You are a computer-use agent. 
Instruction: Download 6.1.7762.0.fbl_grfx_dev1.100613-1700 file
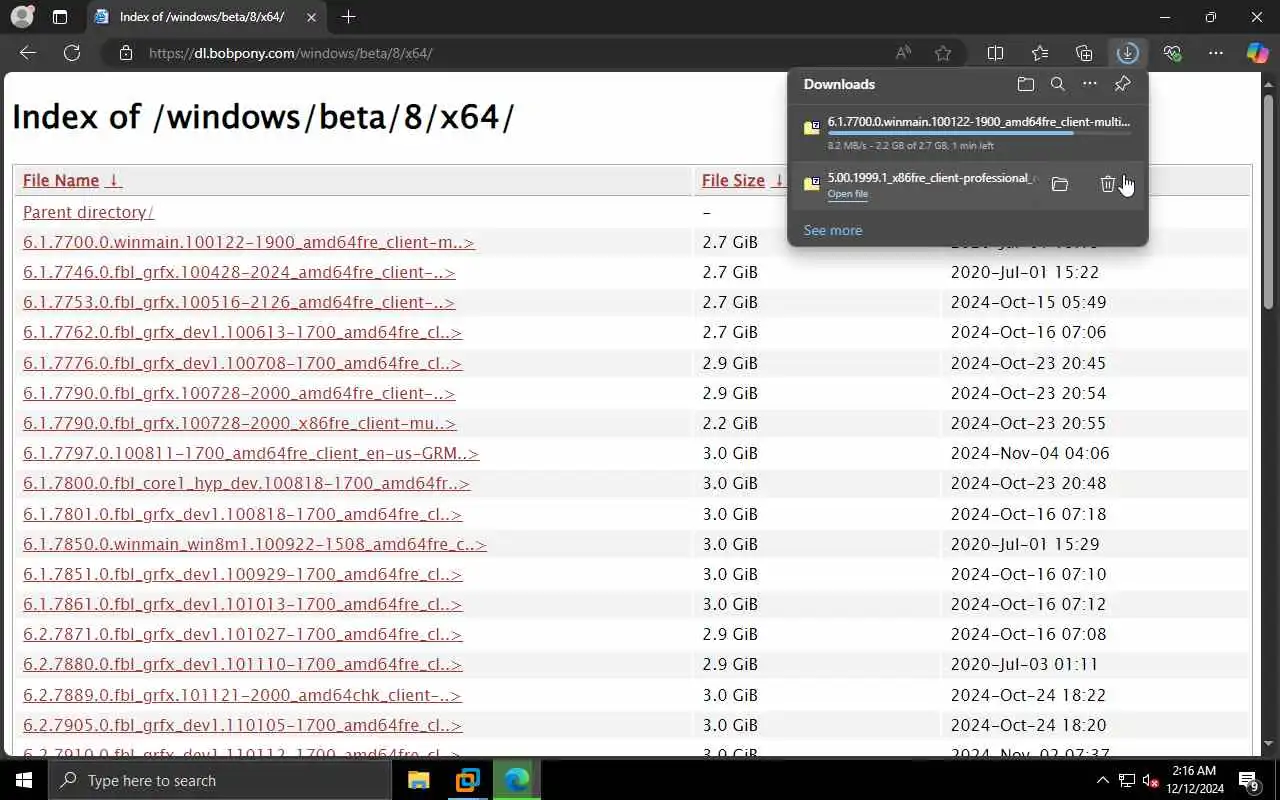click(242, 332)
